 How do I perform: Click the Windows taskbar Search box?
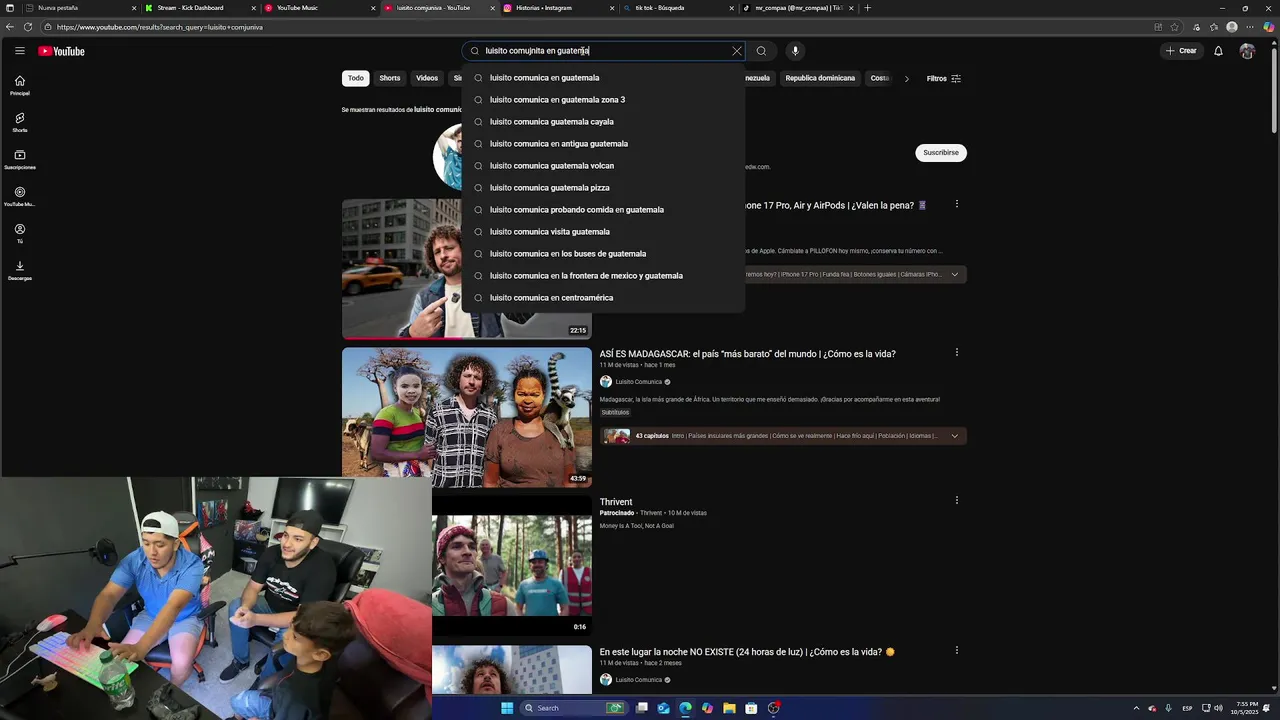(573, 708)
